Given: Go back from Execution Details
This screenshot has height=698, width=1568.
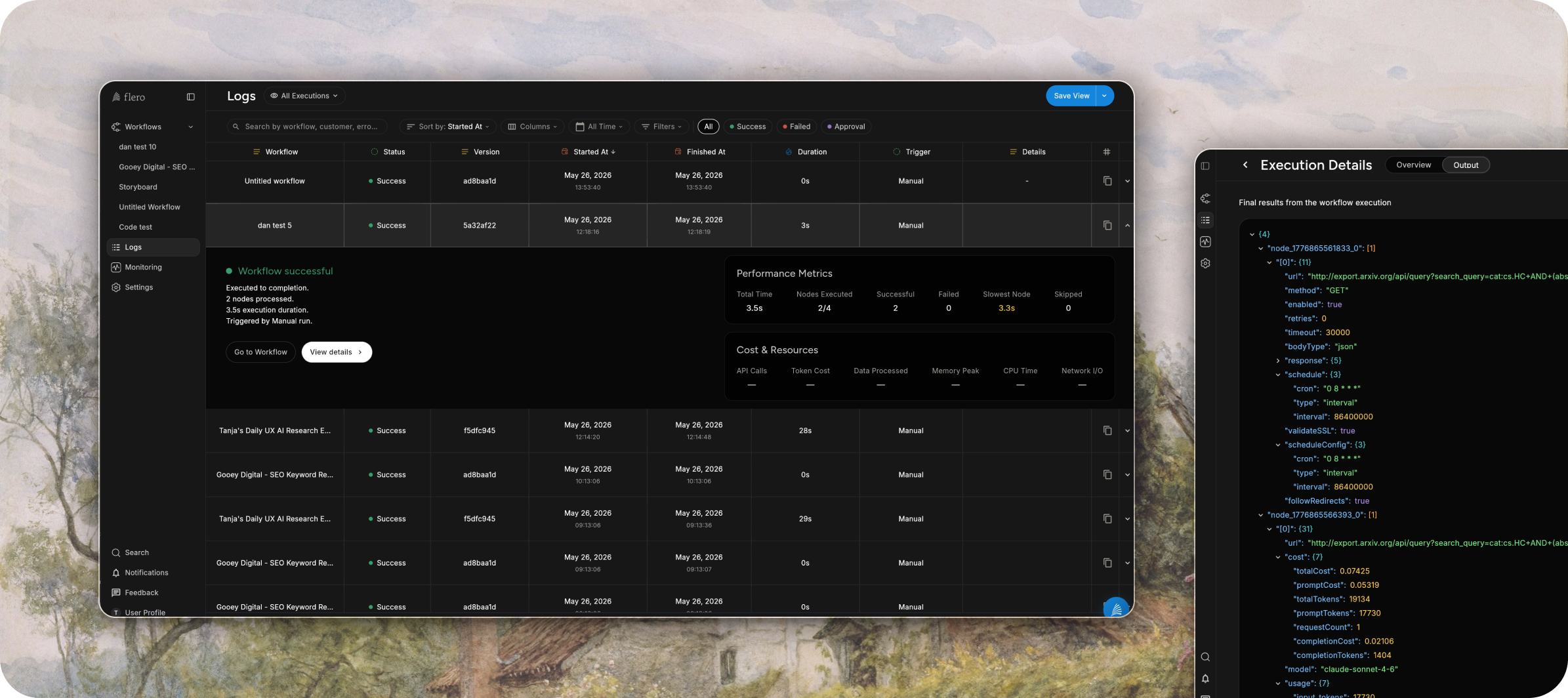Looking at the screenshot, I should [x=1245, y=165].
